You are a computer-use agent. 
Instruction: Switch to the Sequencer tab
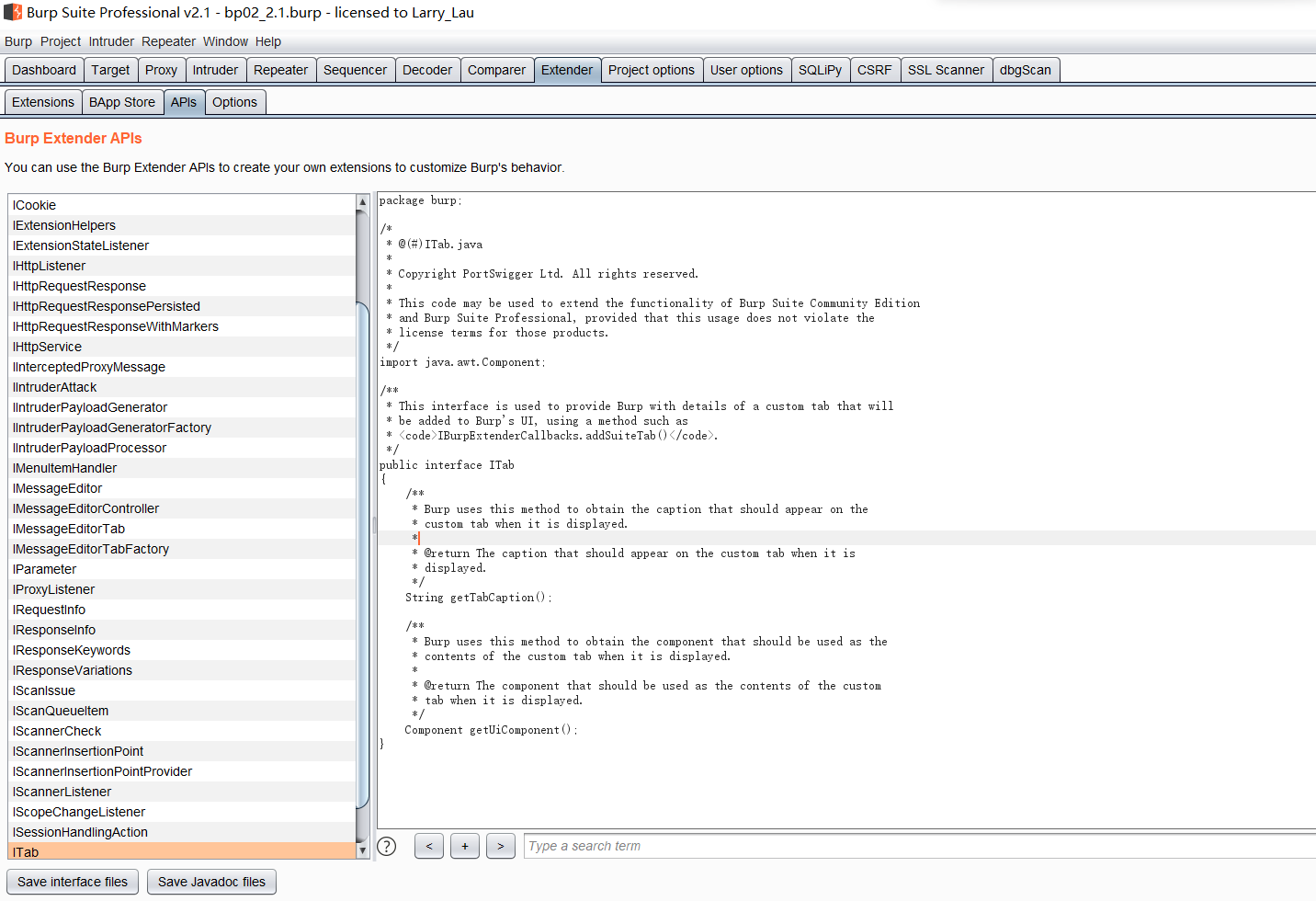[x=355, y=70]
